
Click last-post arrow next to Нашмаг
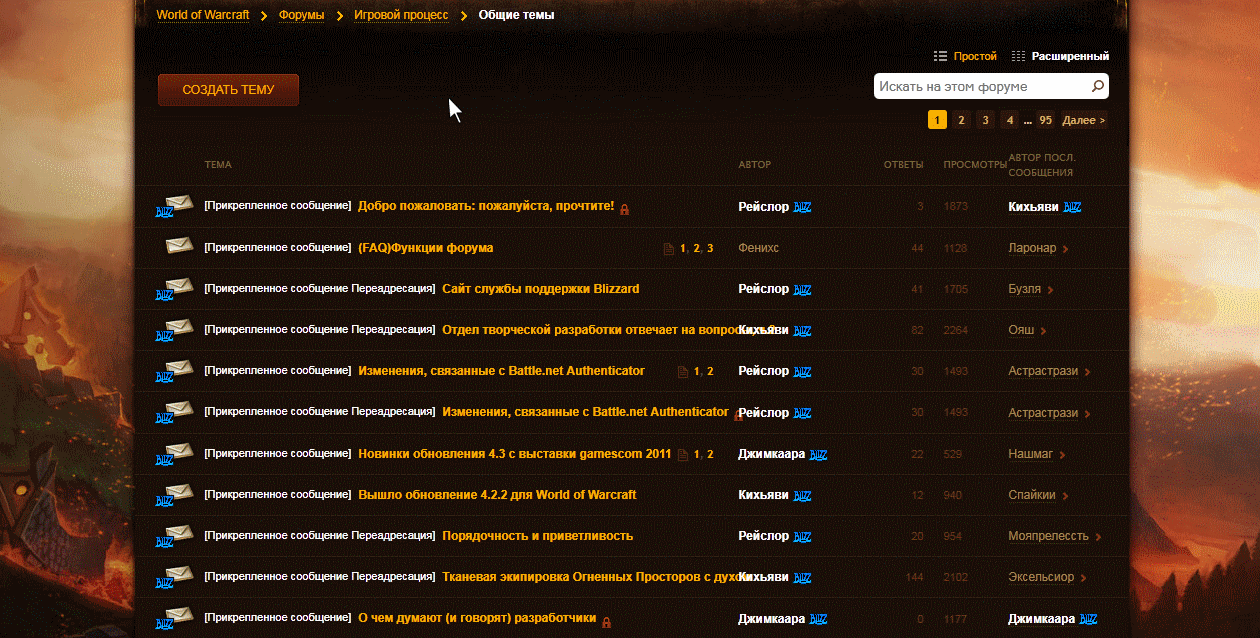point(1062,455)
